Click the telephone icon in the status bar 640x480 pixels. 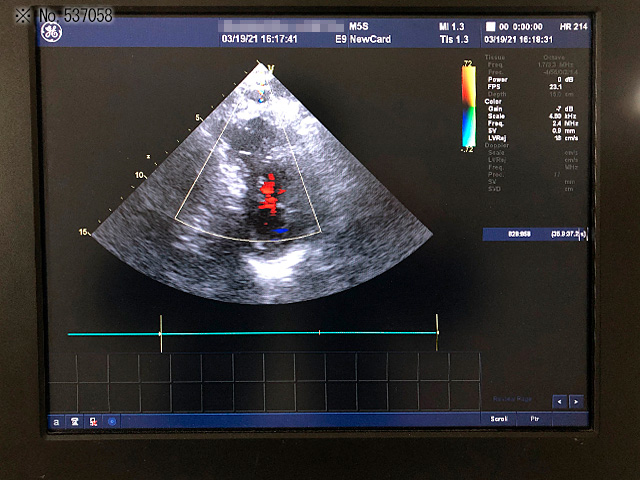tap(75, 422)
